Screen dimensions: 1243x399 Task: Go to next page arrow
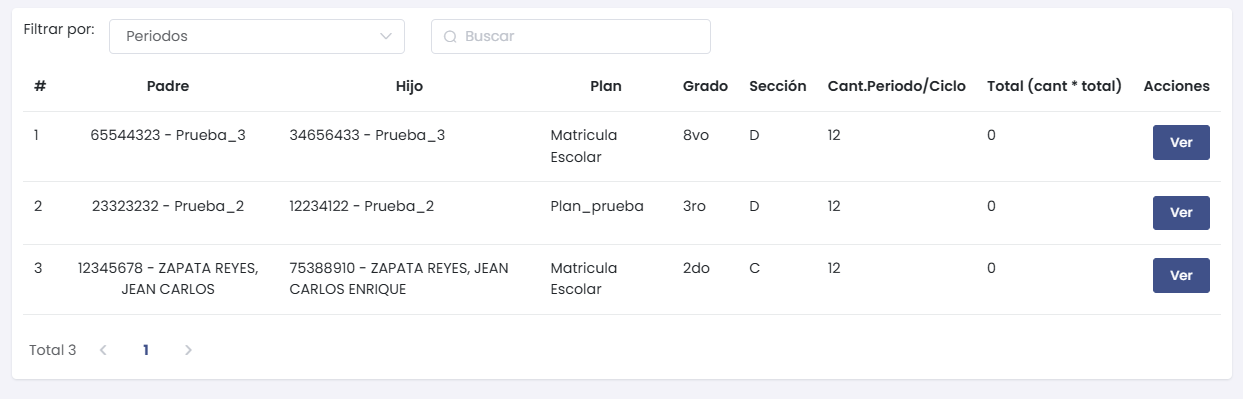coord(189,350)
